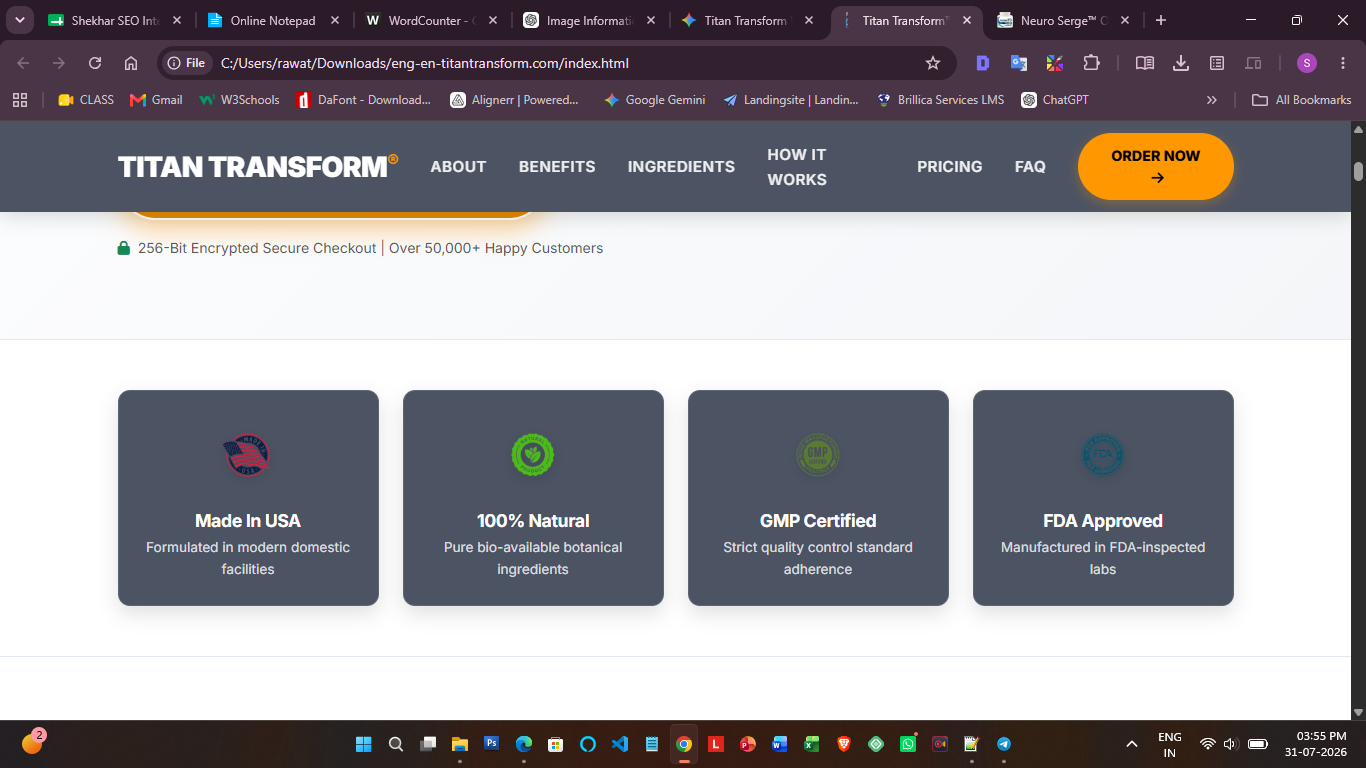The image size is (1366, 768).
Task: Open a new browser tab
Action: pyautogui.click(x=1161, y=20)
